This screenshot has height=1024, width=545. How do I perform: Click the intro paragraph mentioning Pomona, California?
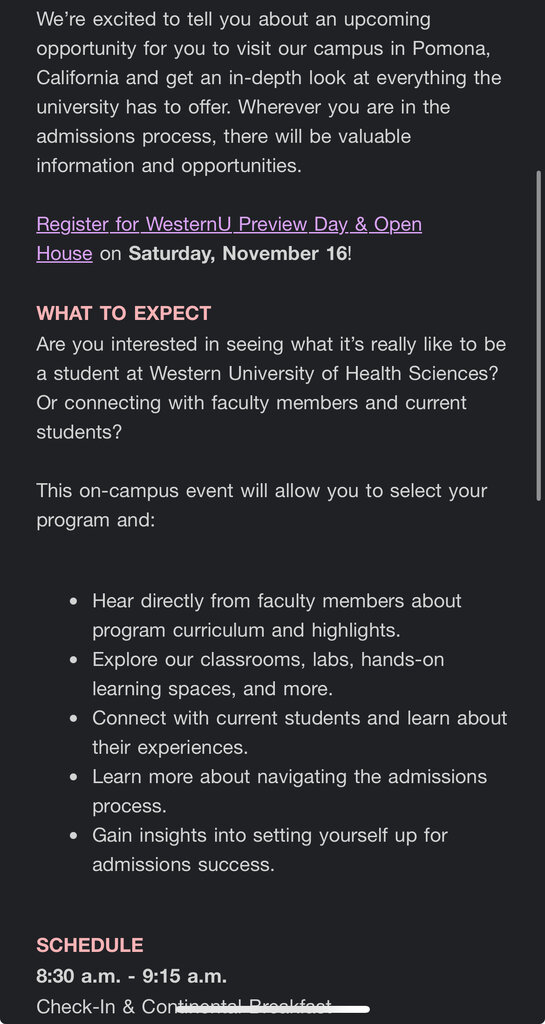[x=269, y=92]
